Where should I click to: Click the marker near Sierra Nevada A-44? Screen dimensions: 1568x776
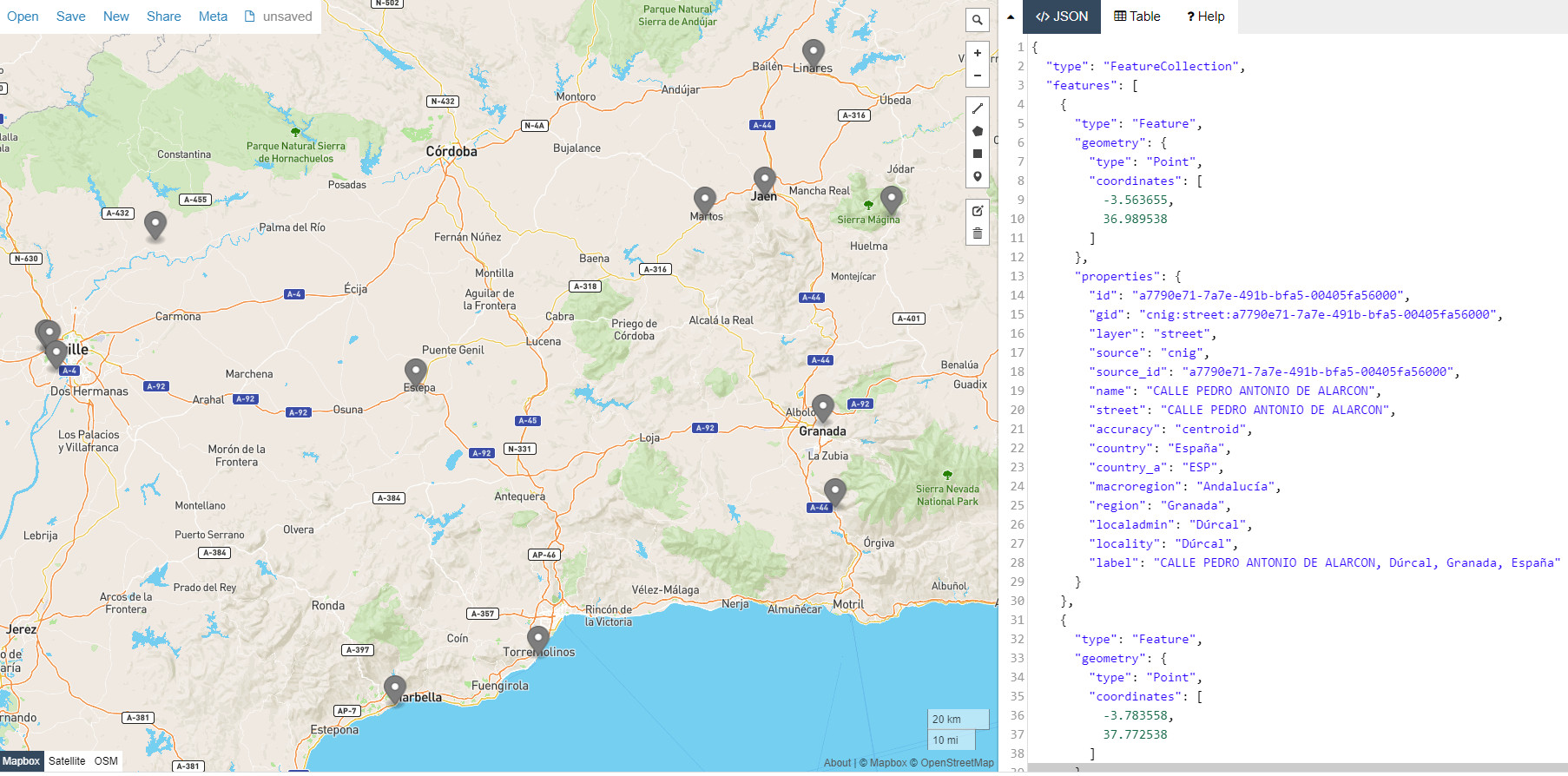coord(835,493)
